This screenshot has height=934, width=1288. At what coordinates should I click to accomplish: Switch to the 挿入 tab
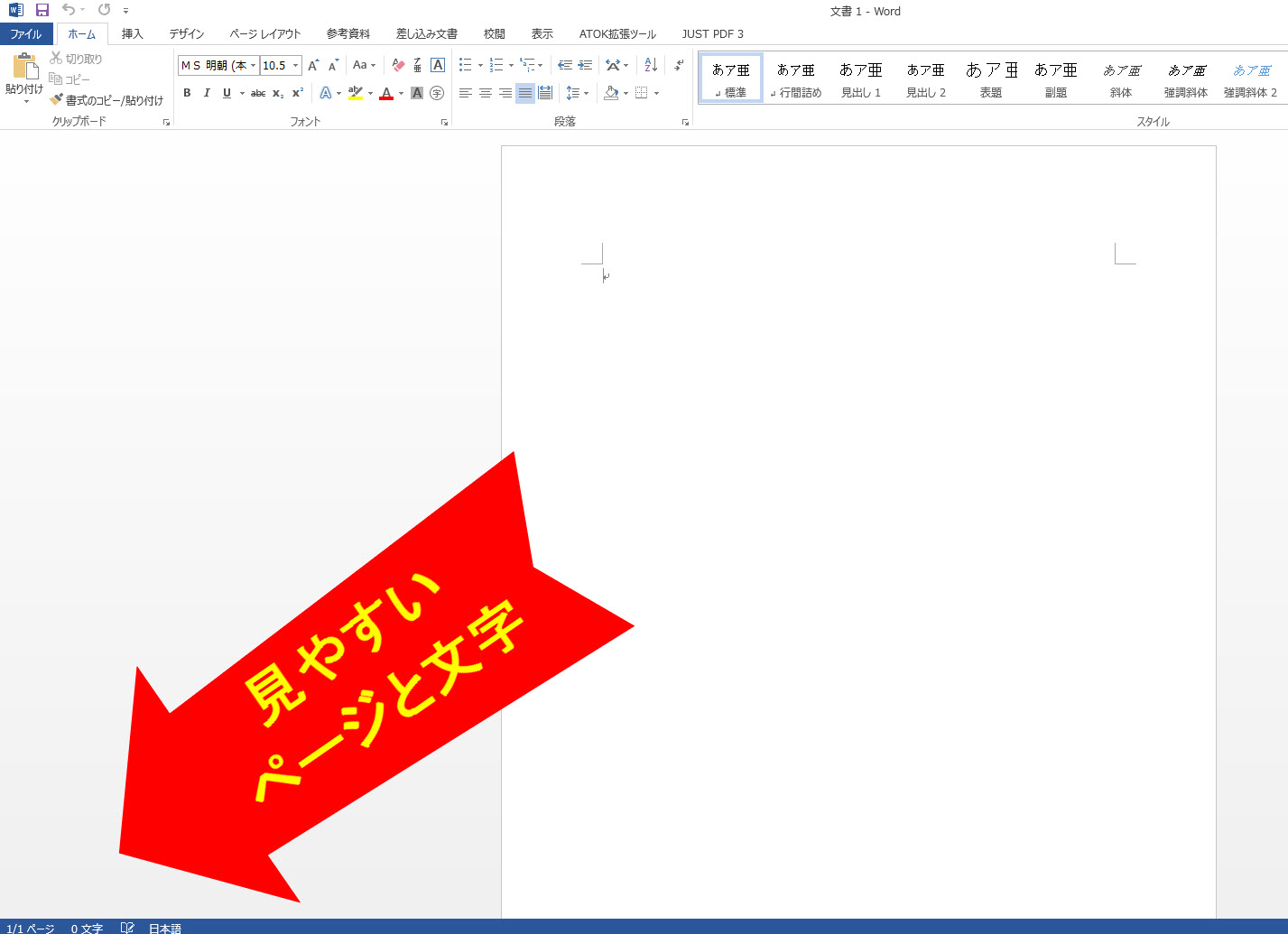[x=133, y=34]
